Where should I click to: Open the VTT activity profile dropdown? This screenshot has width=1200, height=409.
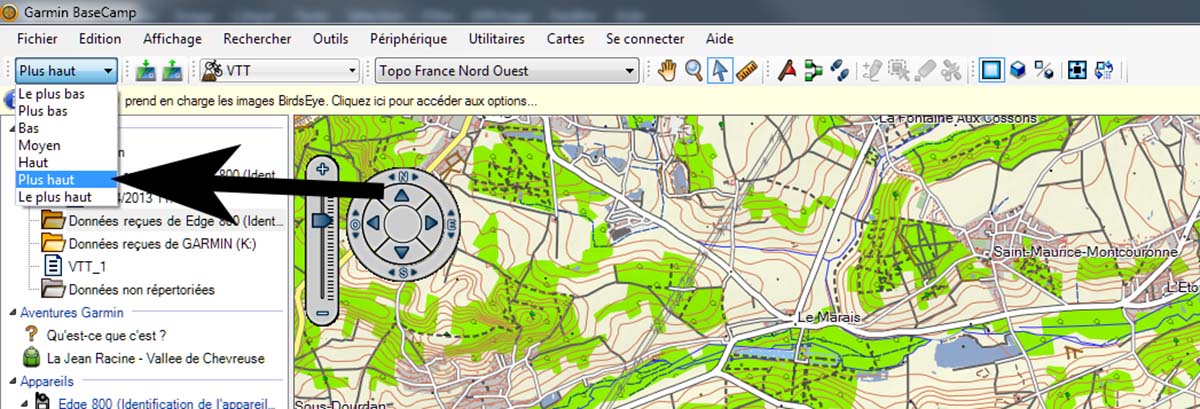[x=279, y=71]
